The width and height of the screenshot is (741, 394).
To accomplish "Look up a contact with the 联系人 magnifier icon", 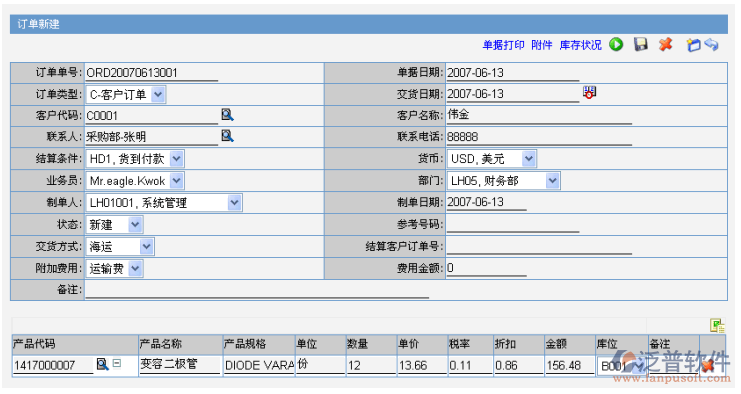I will (x=227, y=136).
